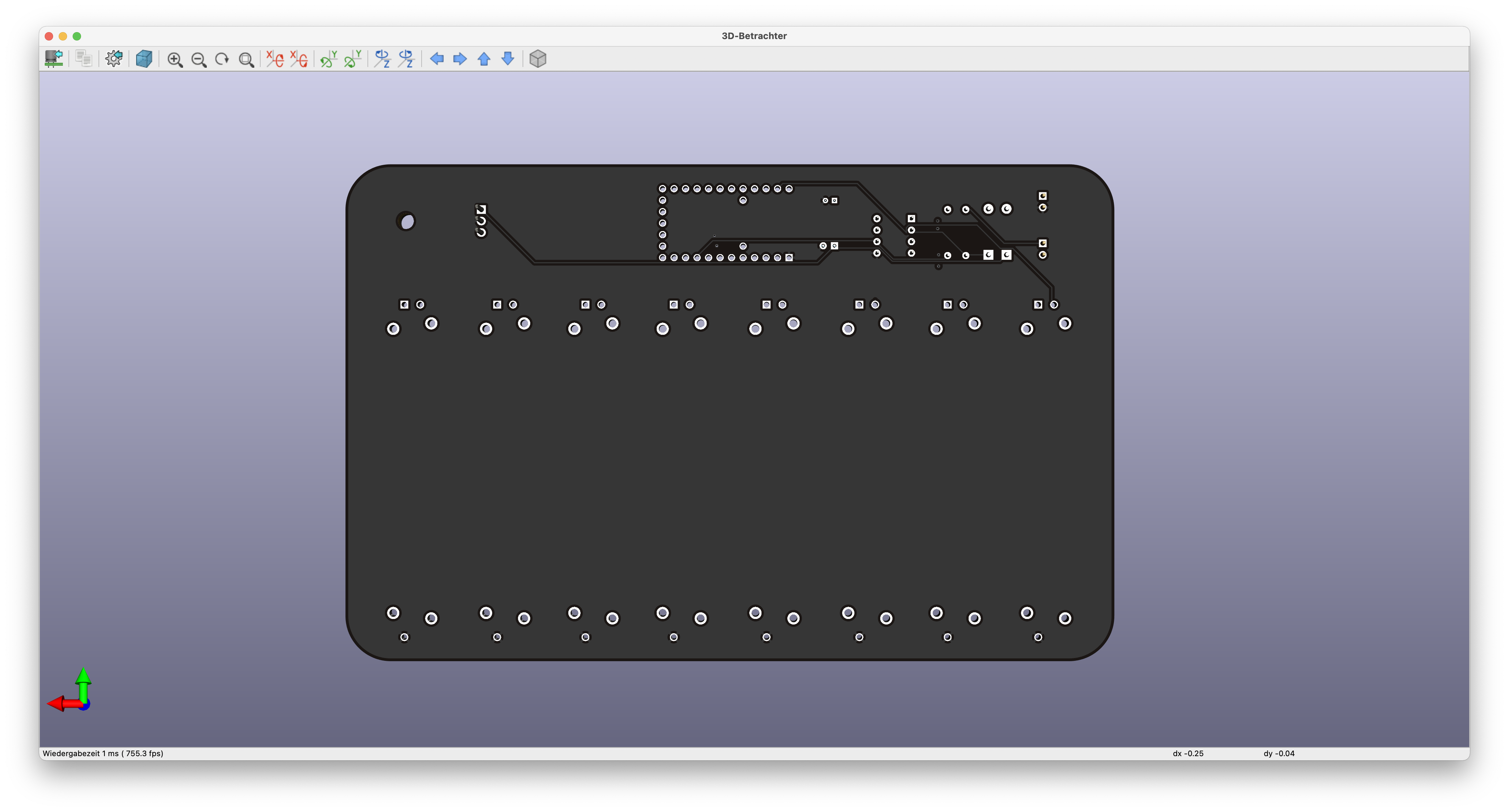The height and width of the screenshot is (812, 1509).
Task: Zoom in with plus magnifier
Action: [x=175, y=59]
